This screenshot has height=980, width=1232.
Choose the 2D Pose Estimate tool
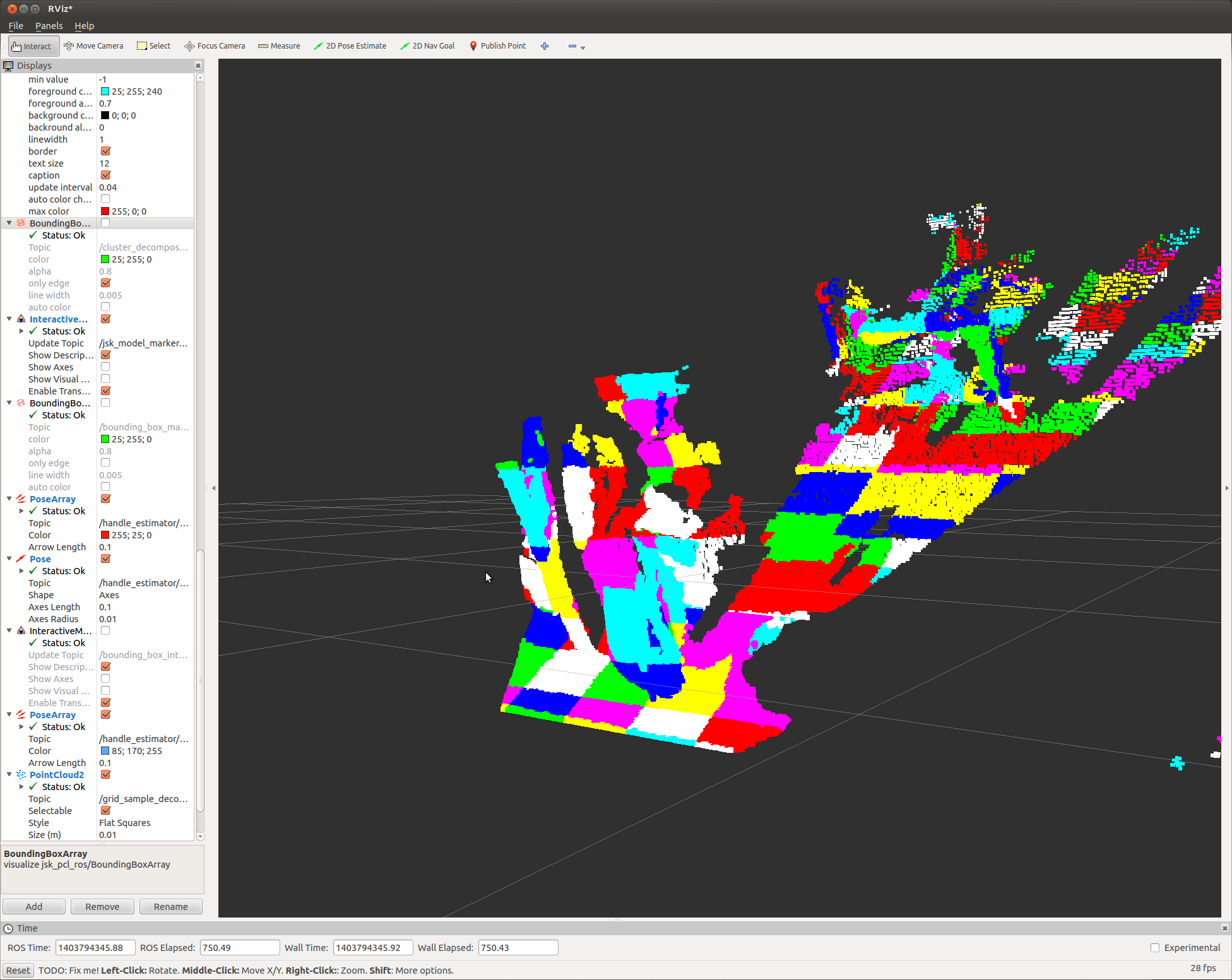[350, 46]
